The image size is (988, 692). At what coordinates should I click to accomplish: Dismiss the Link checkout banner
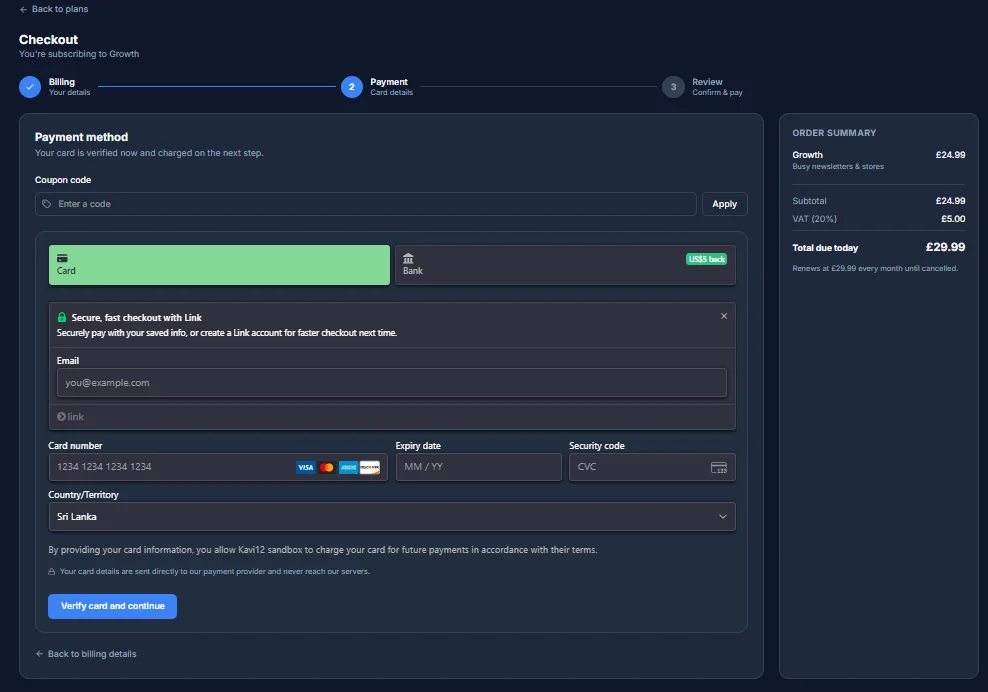[x=724, y=316]
